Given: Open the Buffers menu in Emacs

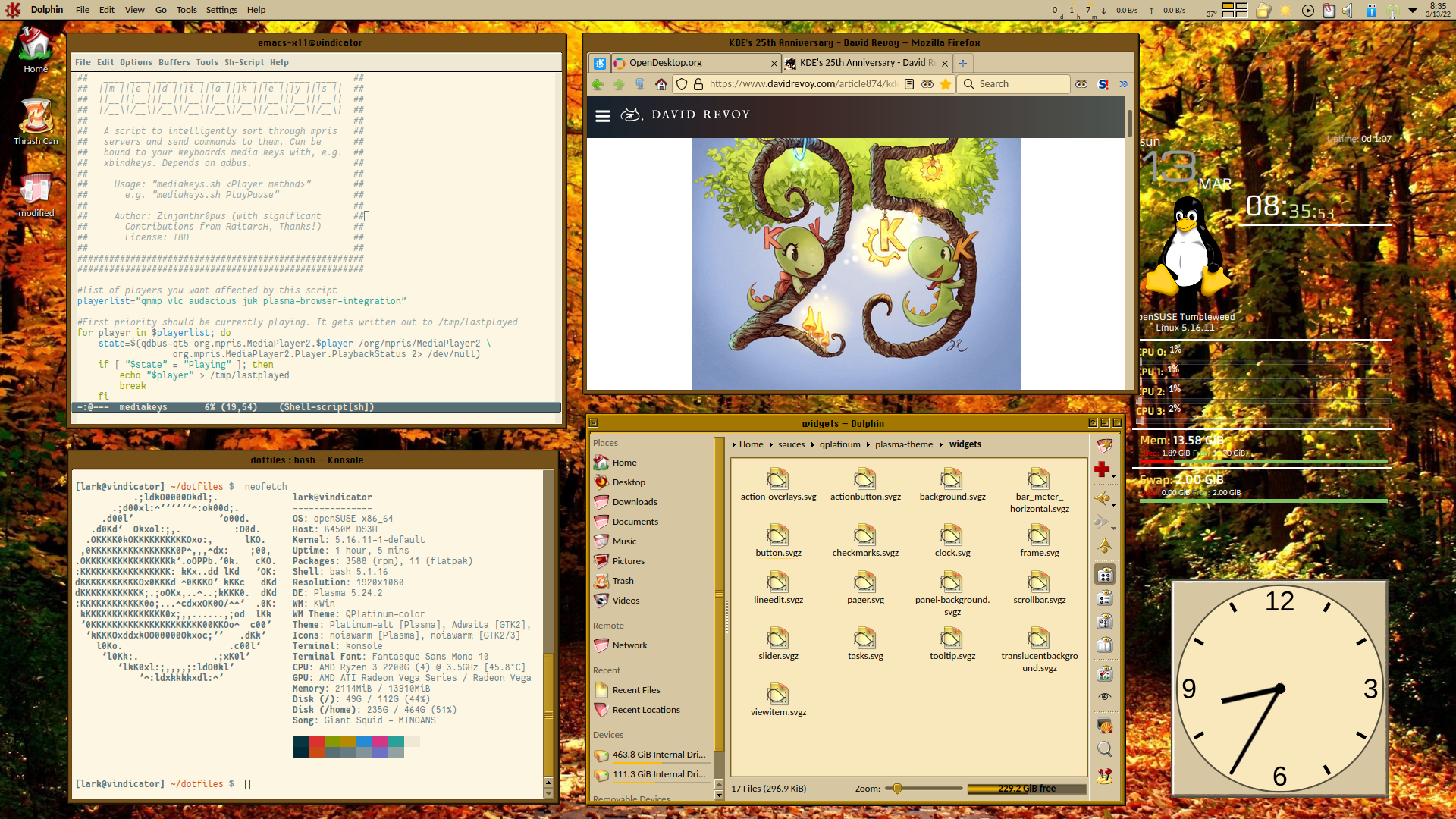Looking at the screenshot, I should pyautogui.click(x=174, y=62).
